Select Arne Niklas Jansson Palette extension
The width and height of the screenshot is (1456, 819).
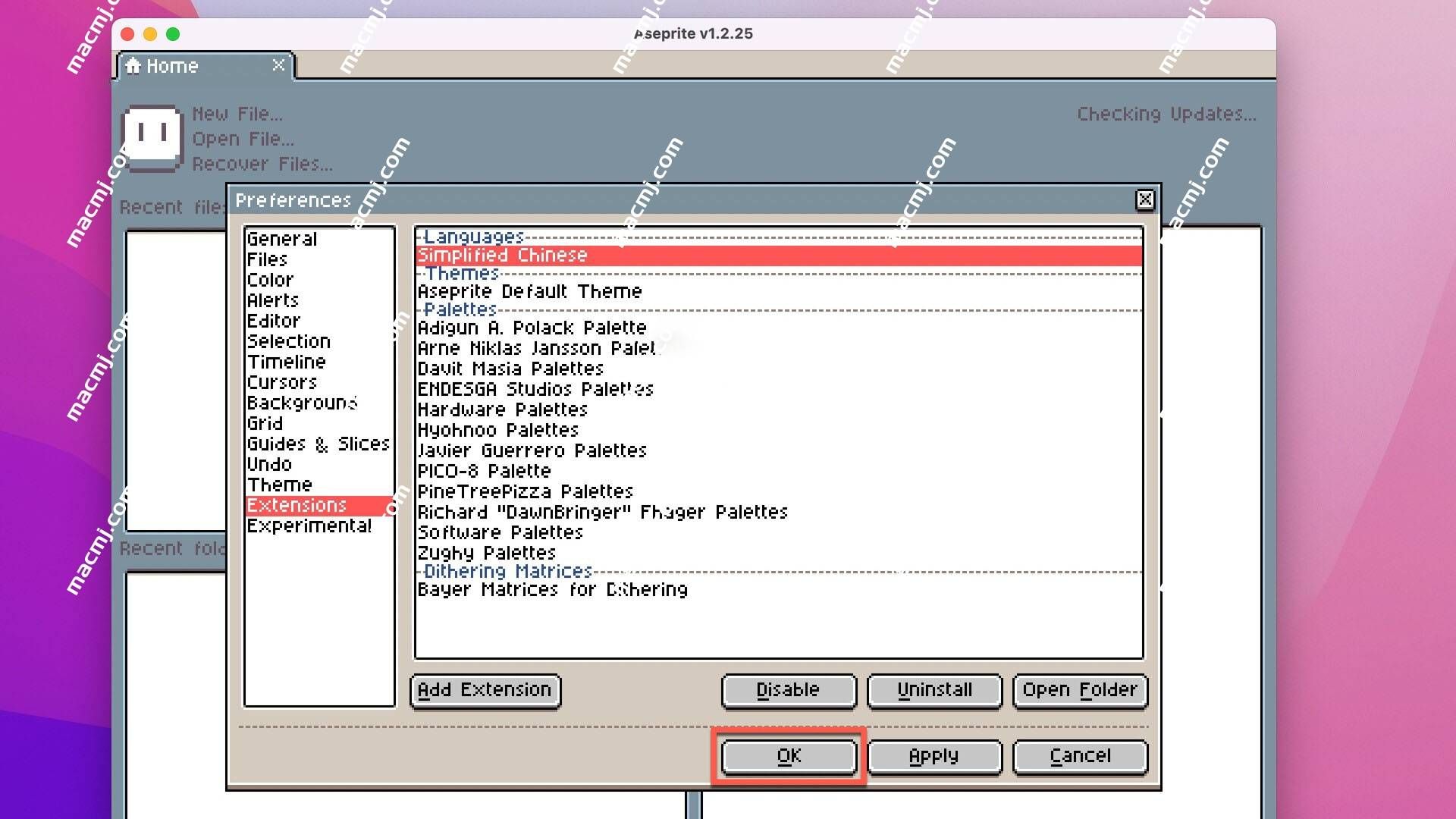coord(779,348)
